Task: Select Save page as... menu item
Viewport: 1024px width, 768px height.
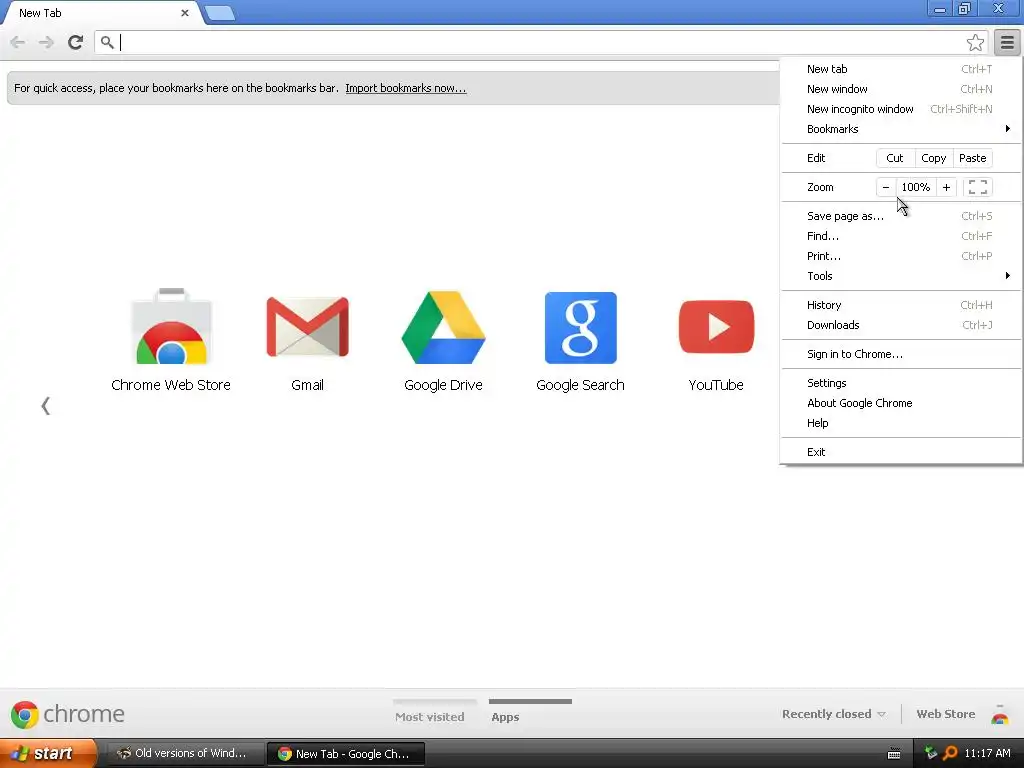Action: point(901,216)
